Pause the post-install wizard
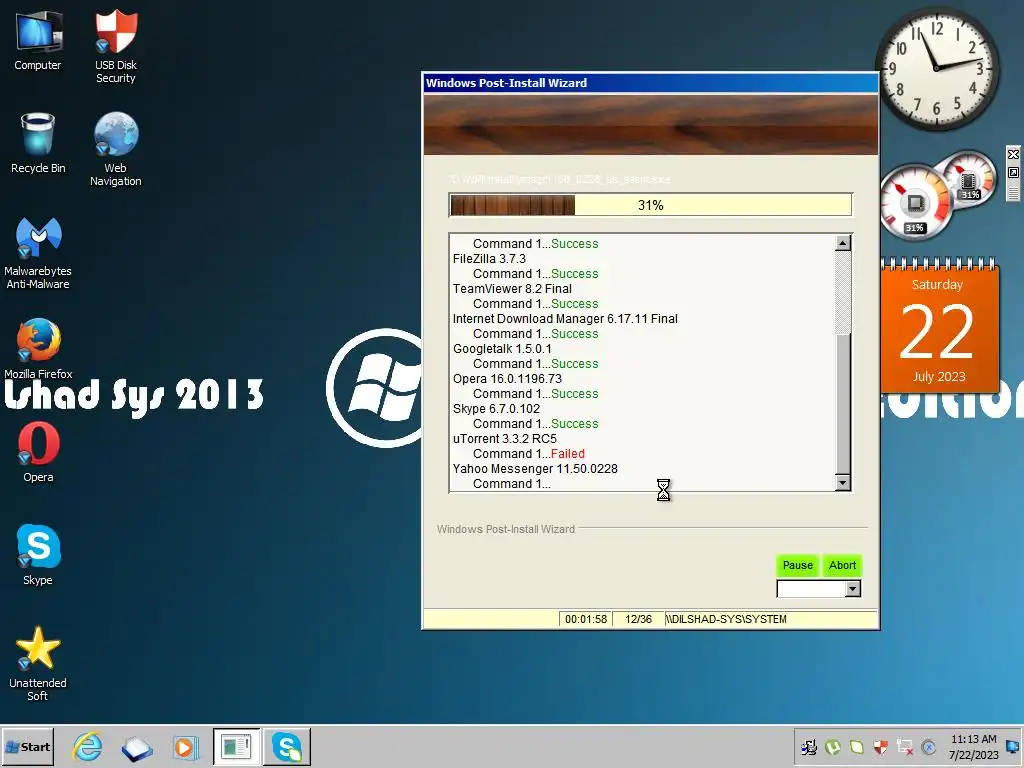Screen dimensions: 1024x768 (797, 566)
